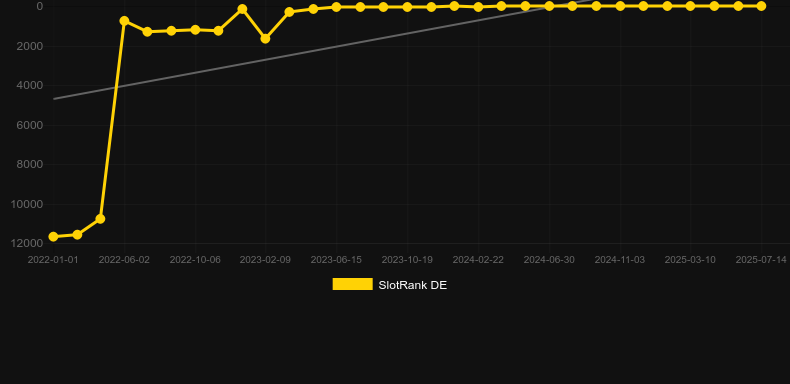
Task: Click the x-axis label 2023-06-15
Action: pyautogui.click(x=336, y=260)
